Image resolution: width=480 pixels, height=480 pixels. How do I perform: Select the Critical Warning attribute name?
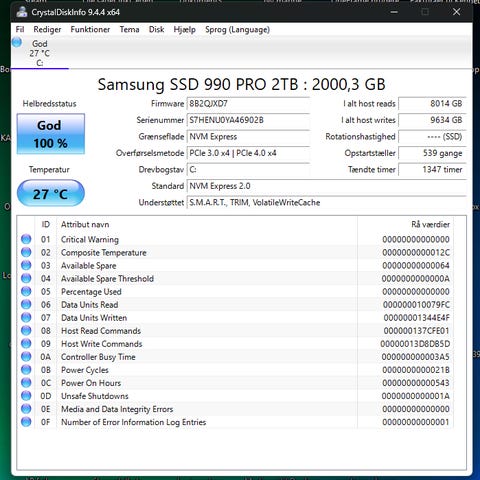(90, 239)
